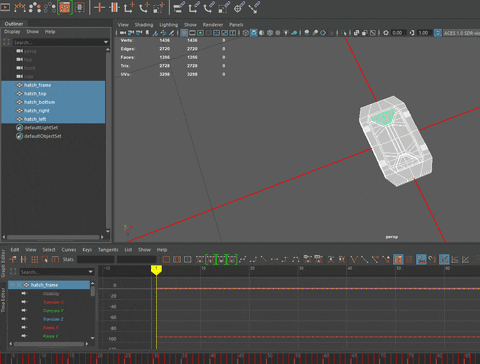Click the ghost dots icon with orange dot
This screenshot has height=364, width=480.
coord(35,7)
